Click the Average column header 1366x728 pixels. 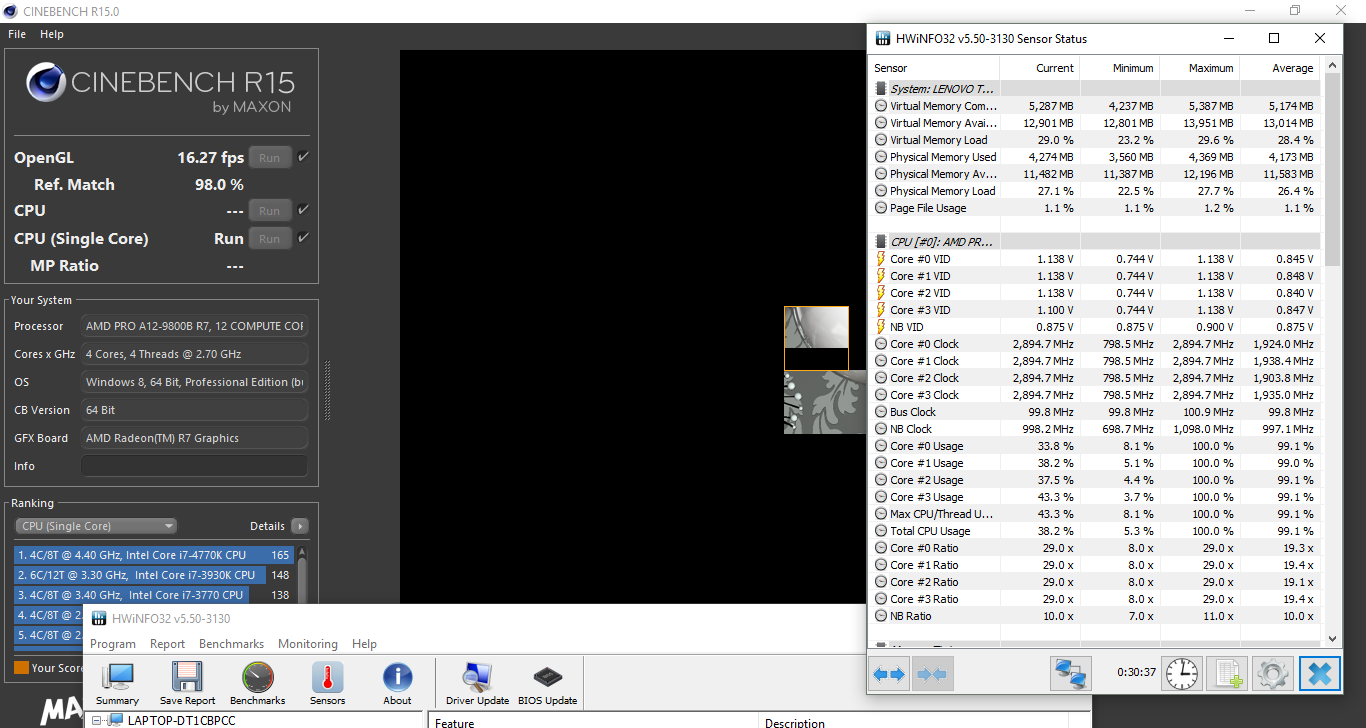[1279, 68]
